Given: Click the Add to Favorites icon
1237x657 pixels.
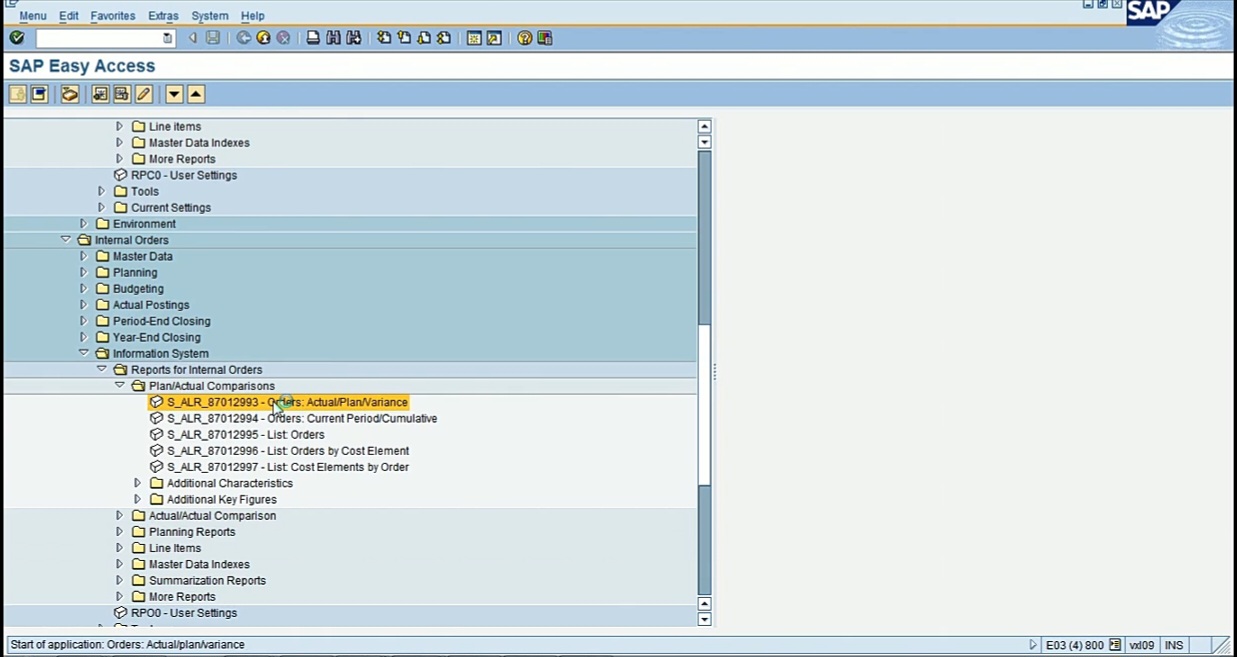Looking at the screenshot, I should 100,94.
